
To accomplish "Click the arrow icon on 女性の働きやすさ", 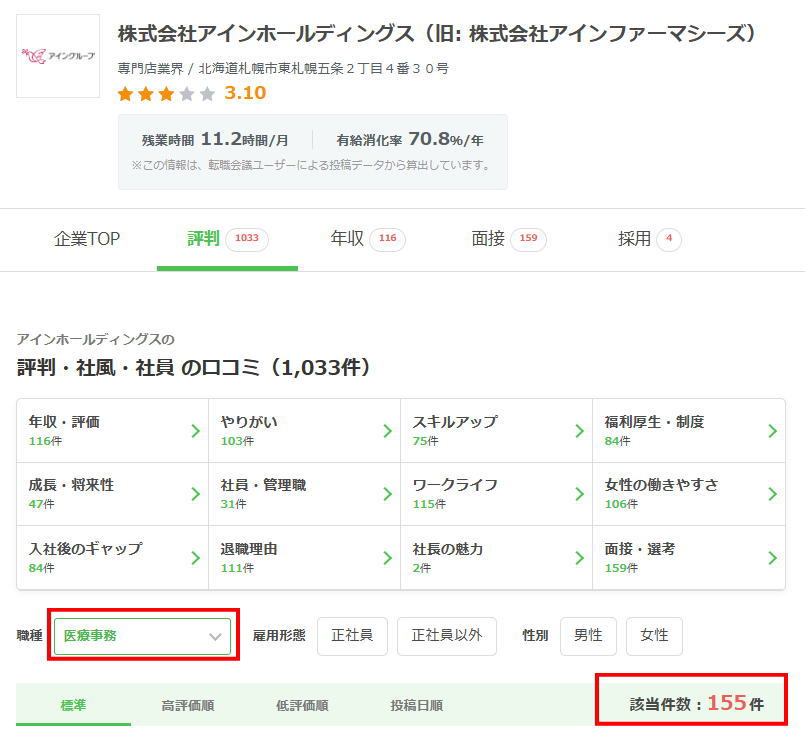I will (772, 494).
